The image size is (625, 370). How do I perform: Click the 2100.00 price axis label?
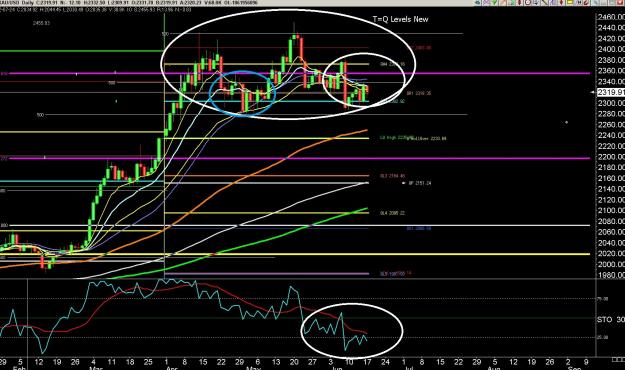(x=611, y=211)
